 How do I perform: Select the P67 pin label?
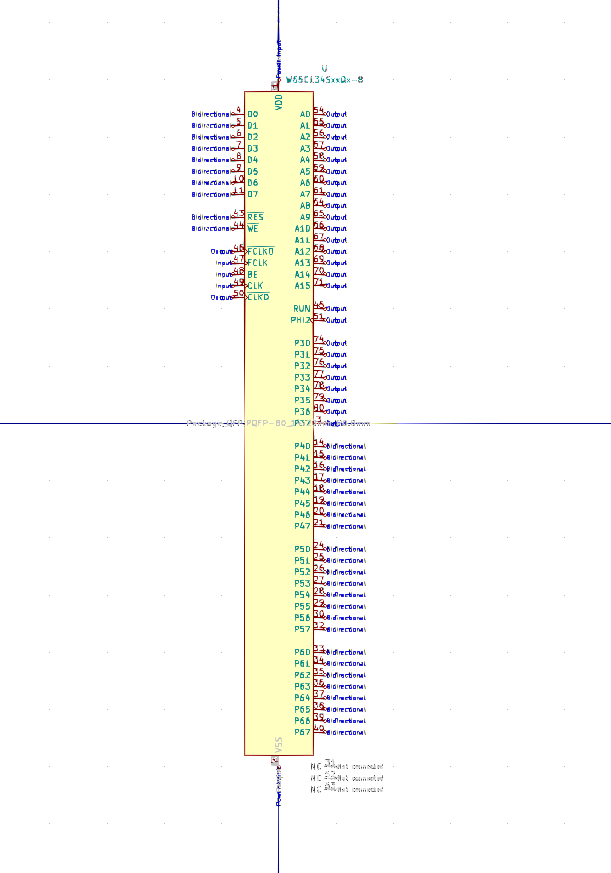[302, 732]
